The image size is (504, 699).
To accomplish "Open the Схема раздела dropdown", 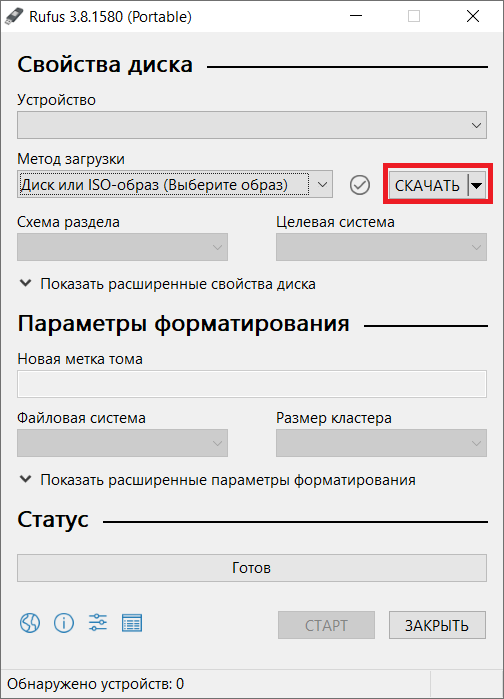I will click(122, 247).
